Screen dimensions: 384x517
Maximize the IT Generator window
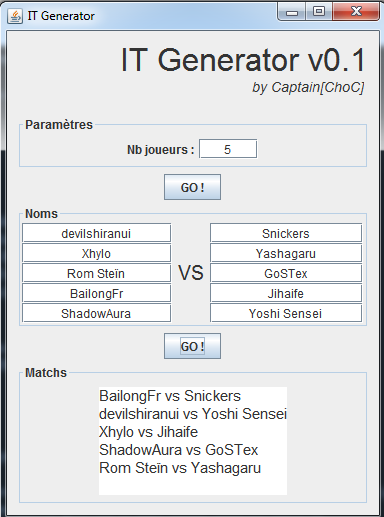coord(319,12)
